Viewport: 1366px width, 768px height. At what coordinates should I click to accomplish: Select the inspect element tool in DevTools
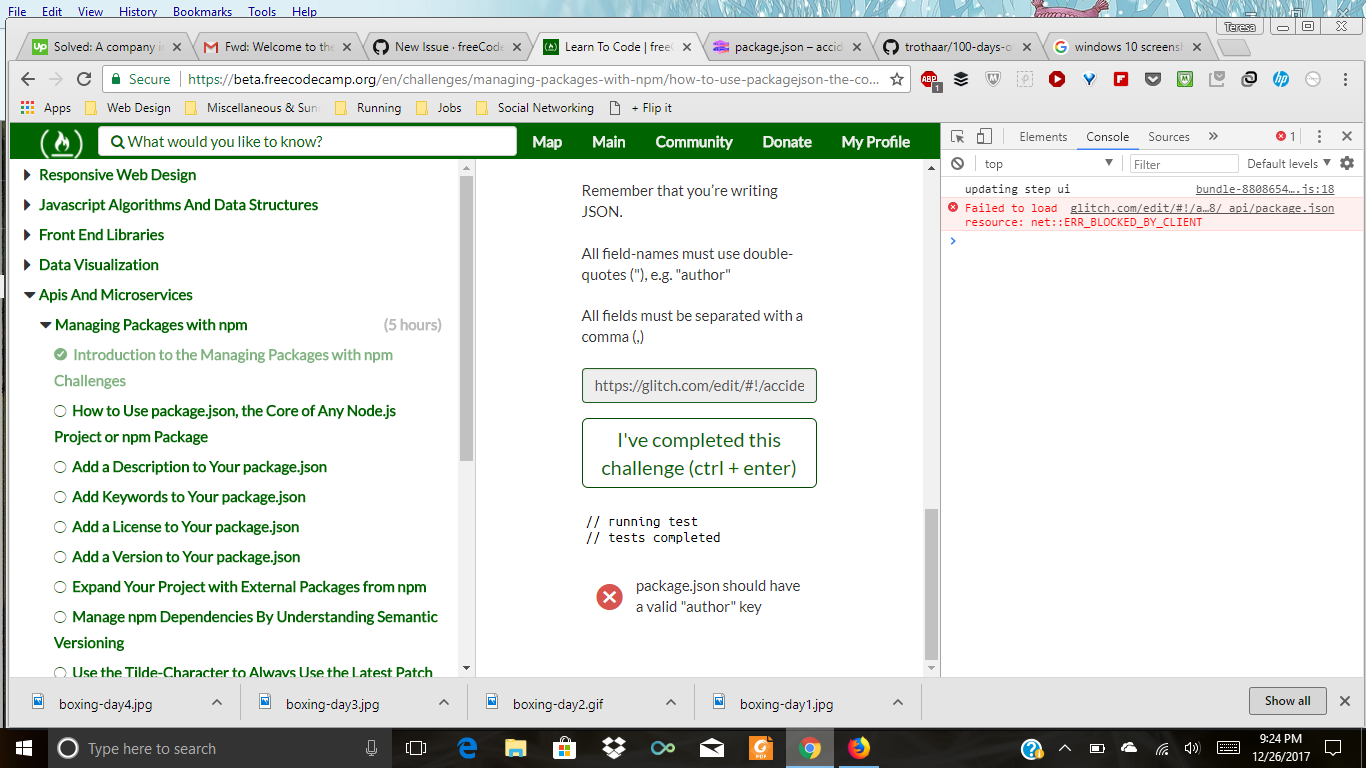(957, 136)
